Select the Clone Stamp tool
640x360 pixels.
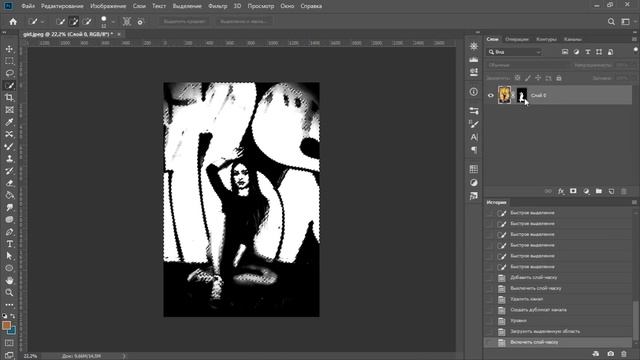tap(9, 159)
